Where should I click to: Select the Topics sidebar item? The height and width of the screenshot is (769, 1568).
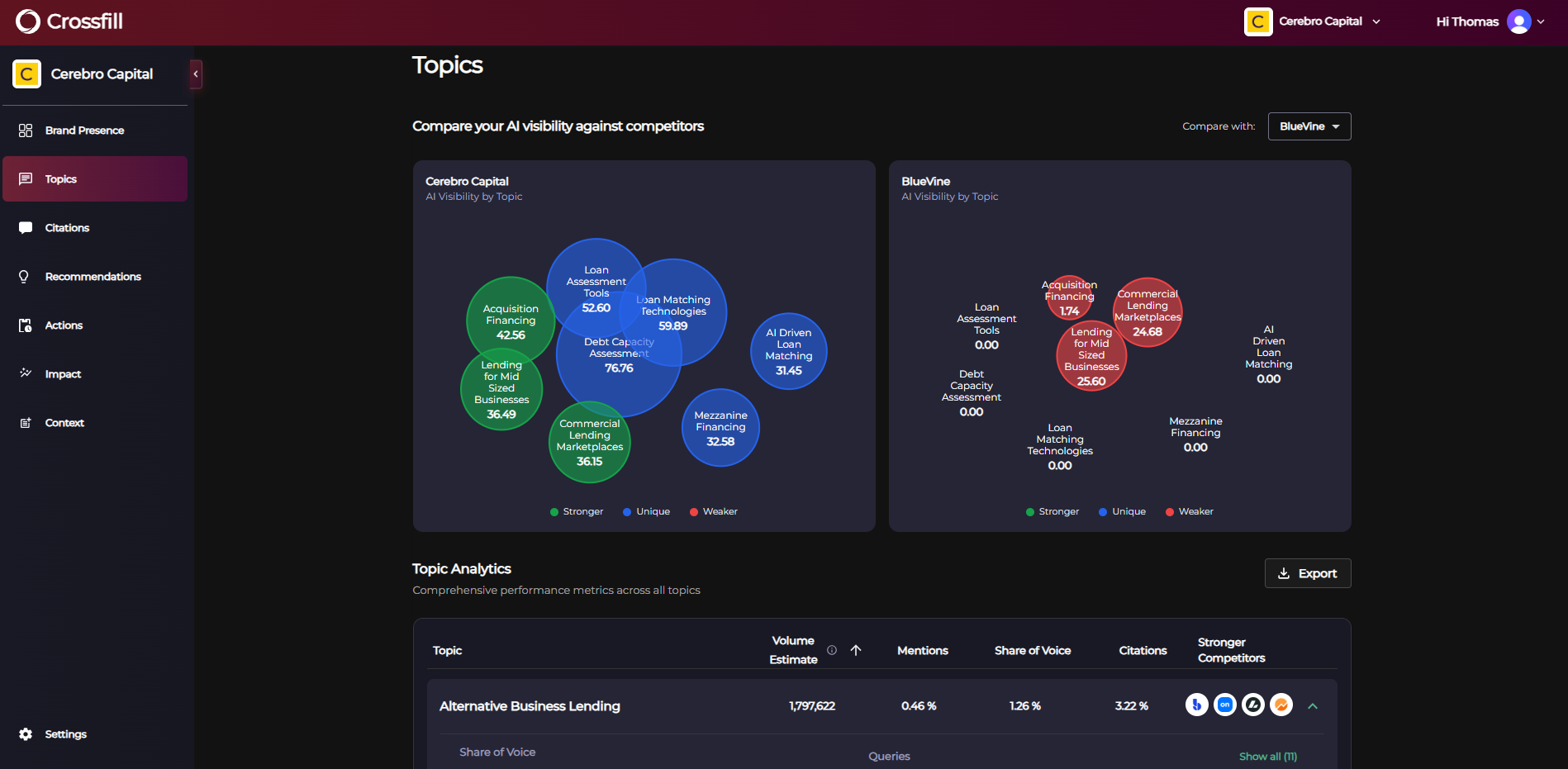95,179
